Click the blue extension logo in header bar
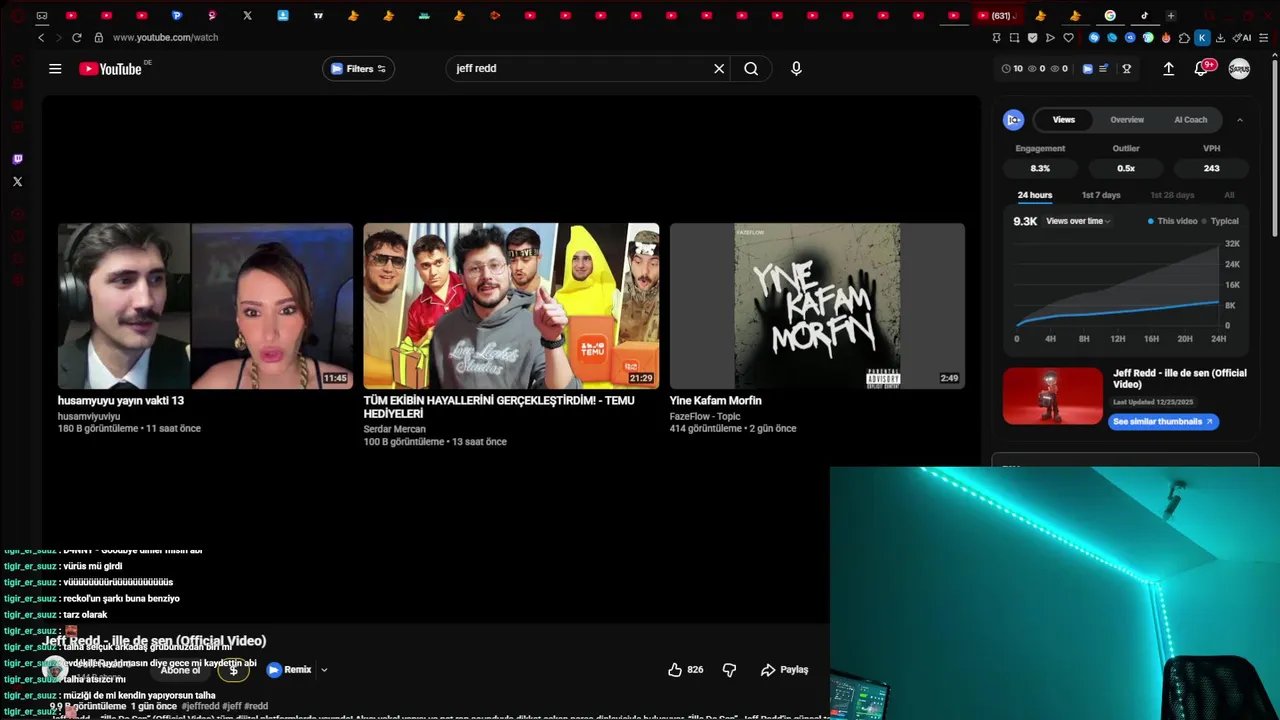 pyautogui.click(x=1088, y=69)
